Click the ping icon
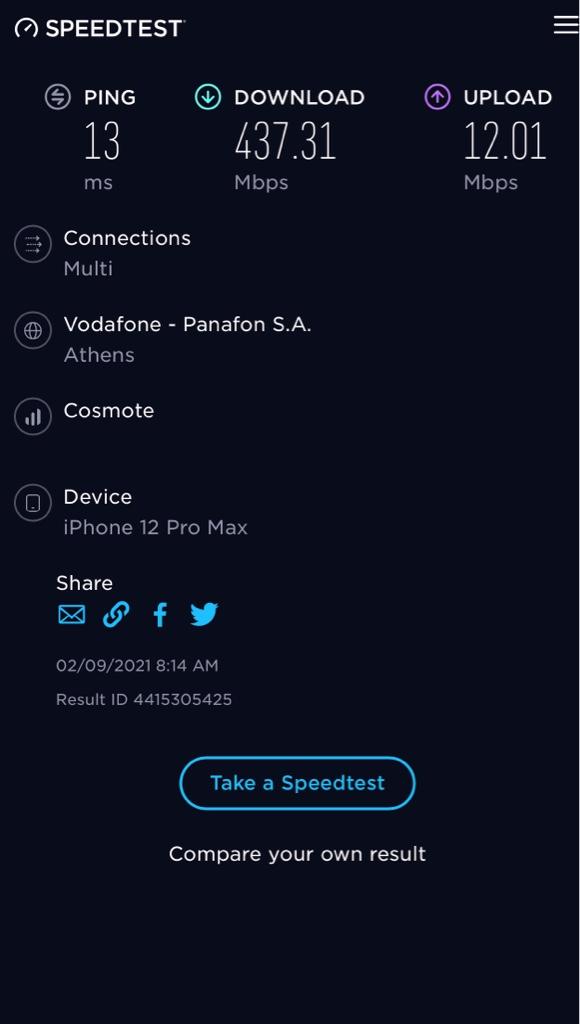580x1024 pixels. click(57, 97)
